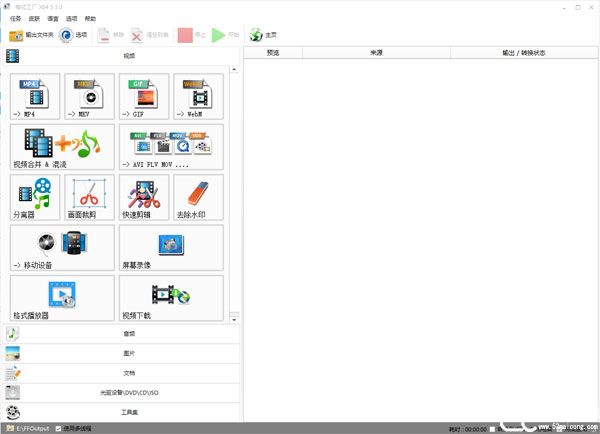
Task: Select the MP4 video conversion icon
Action: tap(35, 96)
